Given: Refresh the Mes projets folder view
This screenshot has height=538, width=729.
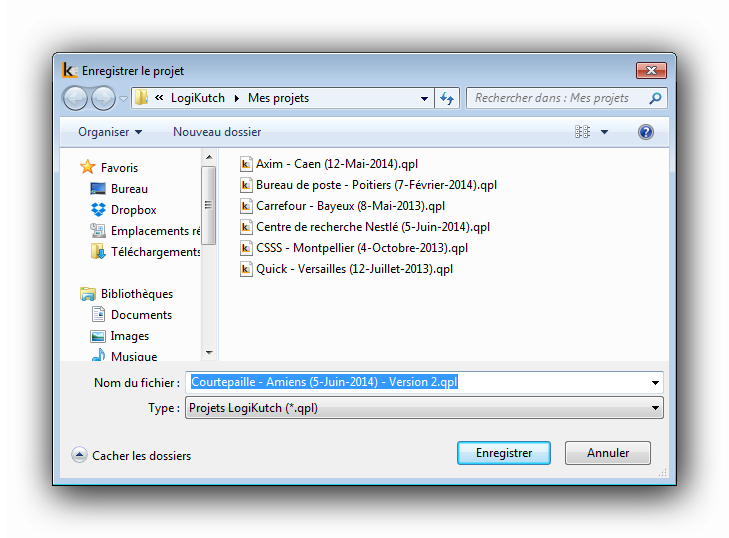Looking at the screenshot, I should [x=447, y=98].
